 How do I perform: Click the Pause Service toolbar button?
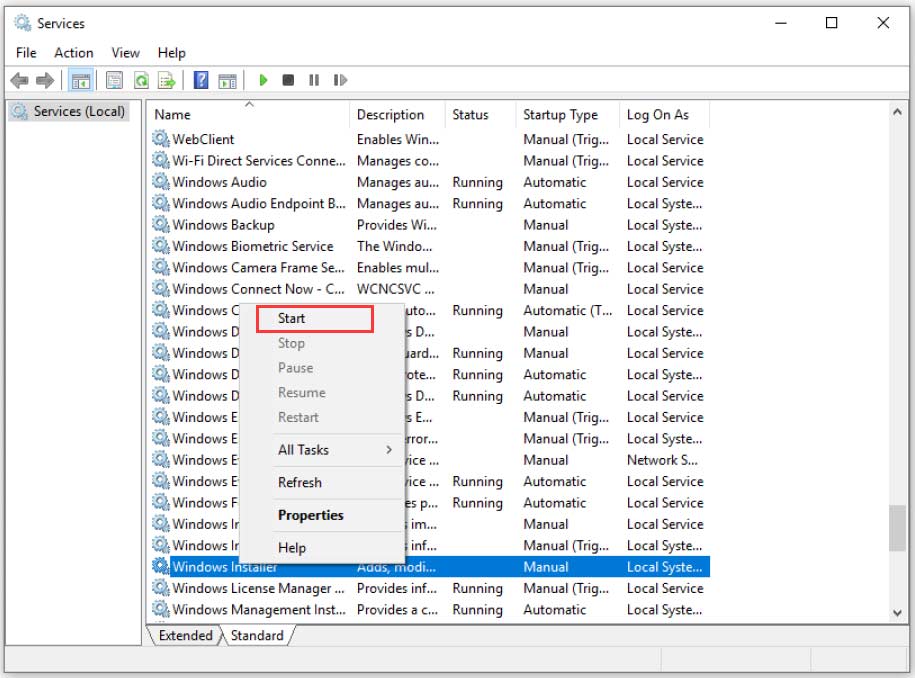click(314, 80)
